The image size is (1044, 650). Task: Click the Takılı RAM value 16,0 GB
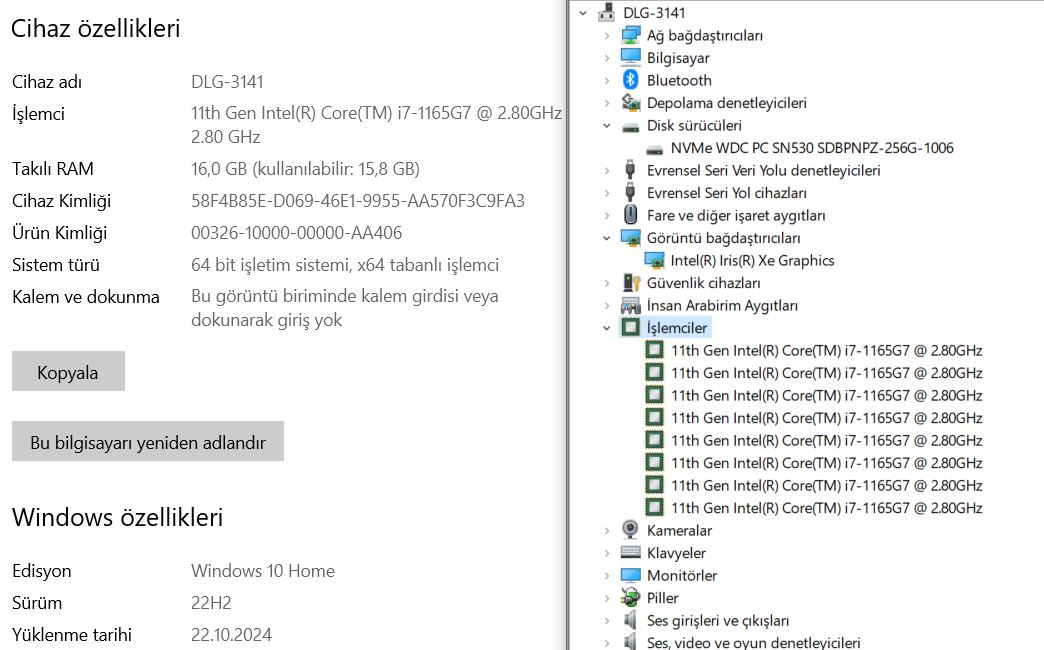click(x=305, y=169)
